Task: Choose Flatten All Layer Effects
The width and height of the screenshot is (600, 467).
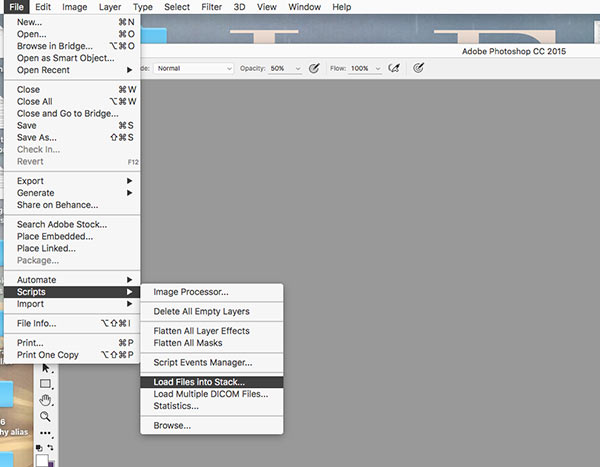Action: click(212, 331)
